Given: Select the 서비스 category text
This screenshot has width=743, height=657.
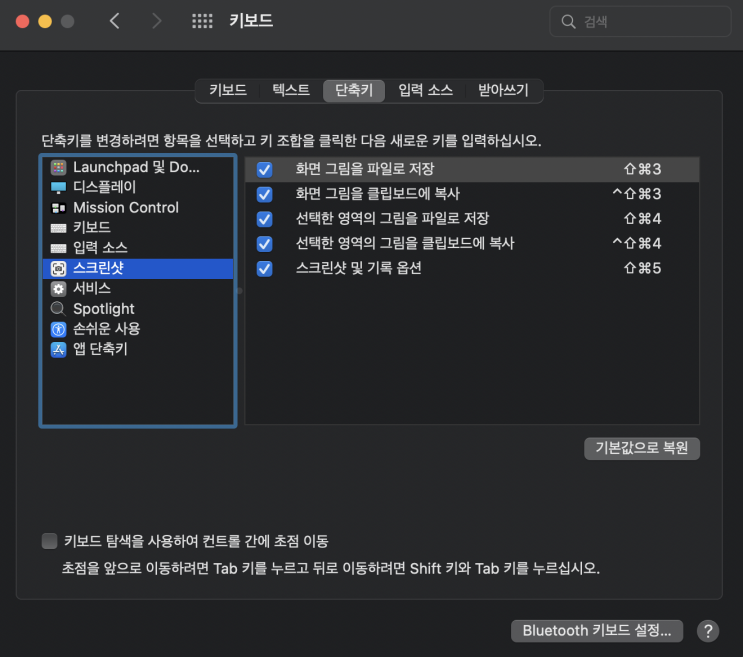Looking at the screenshot, I should point(92,288).
